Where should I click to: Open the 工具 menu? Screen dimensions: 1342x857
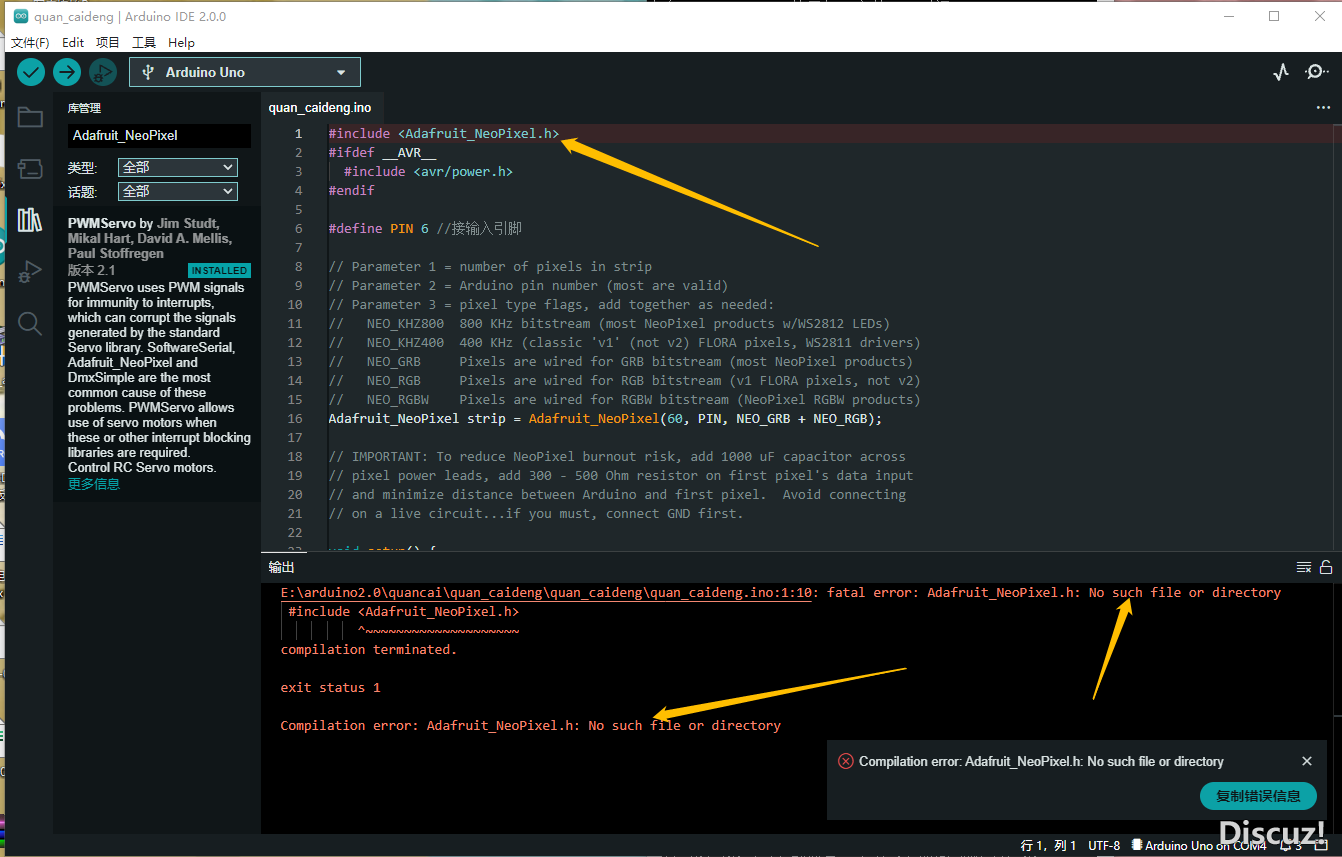144,43
